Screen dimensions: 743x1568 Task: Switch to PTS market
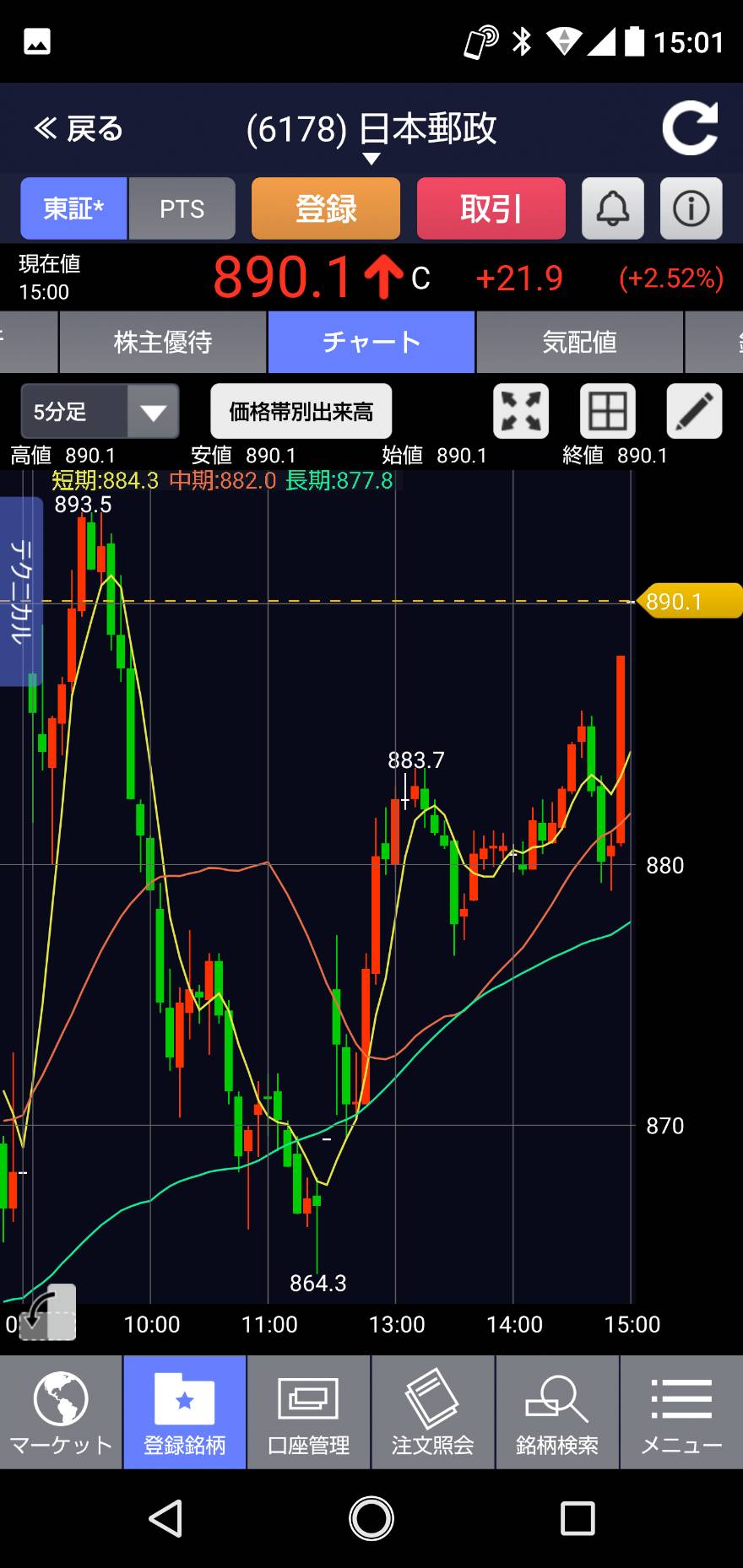(182, 208)
